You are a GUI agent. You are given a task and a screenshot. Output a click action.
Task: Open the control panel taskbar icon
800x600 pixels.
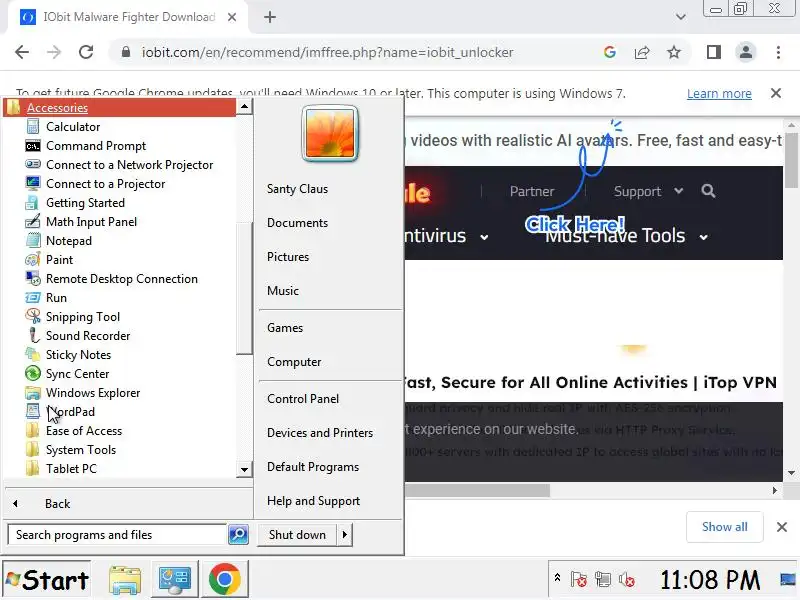coord(174,580)
